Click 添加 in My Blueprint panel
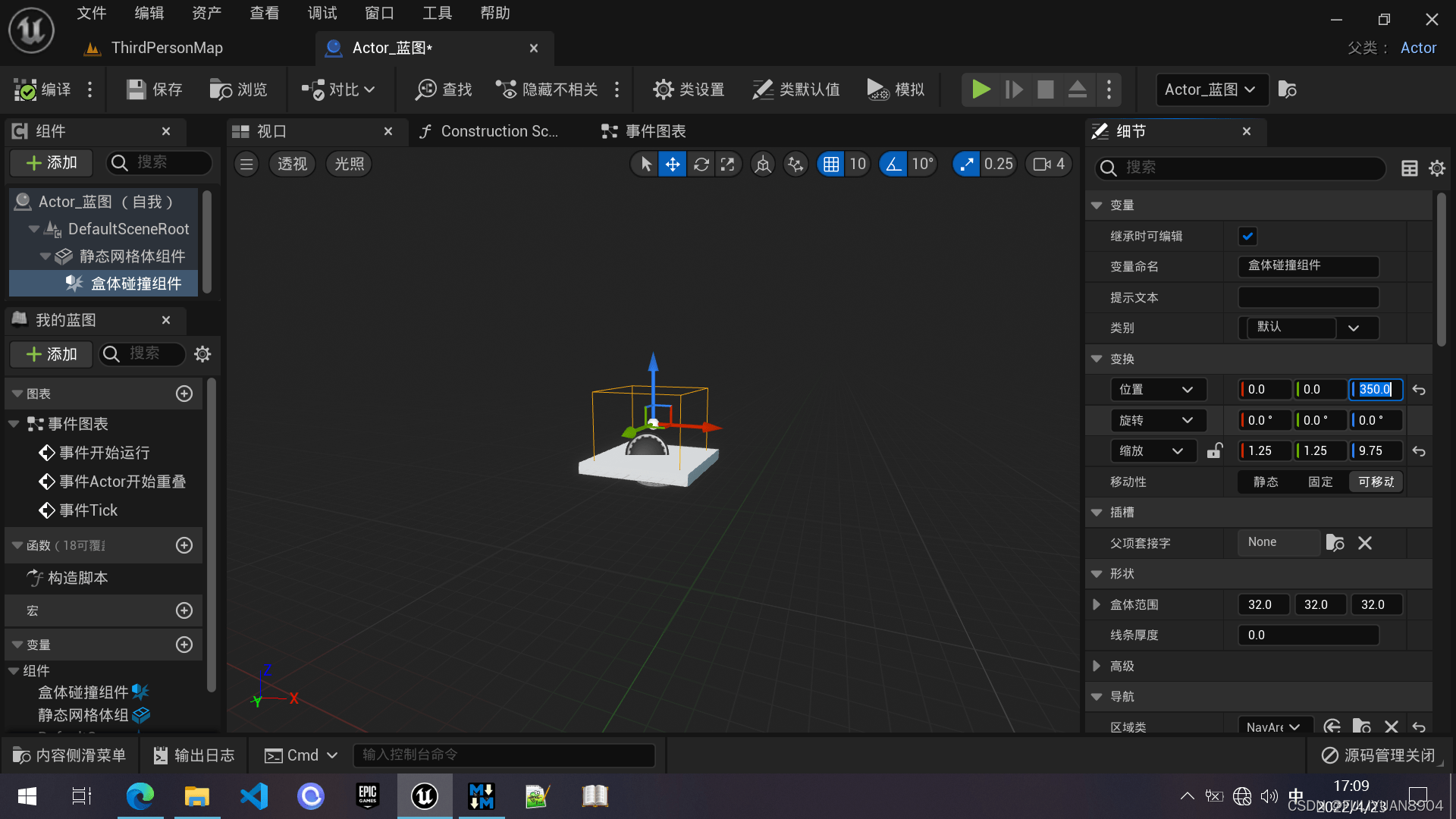The image size is (1456, 819). 52,354
